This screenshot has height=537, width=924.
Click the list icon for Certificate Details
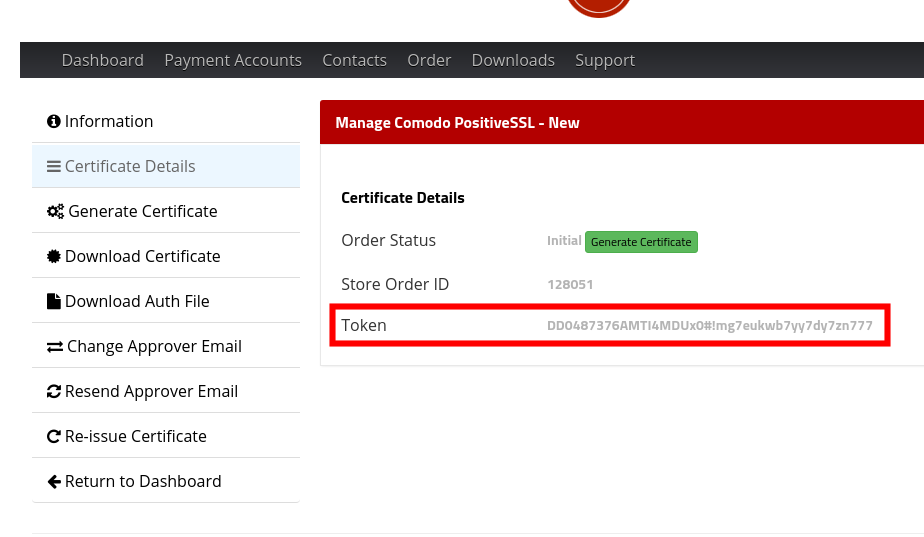pyautogui.click(x=54, y=167)
